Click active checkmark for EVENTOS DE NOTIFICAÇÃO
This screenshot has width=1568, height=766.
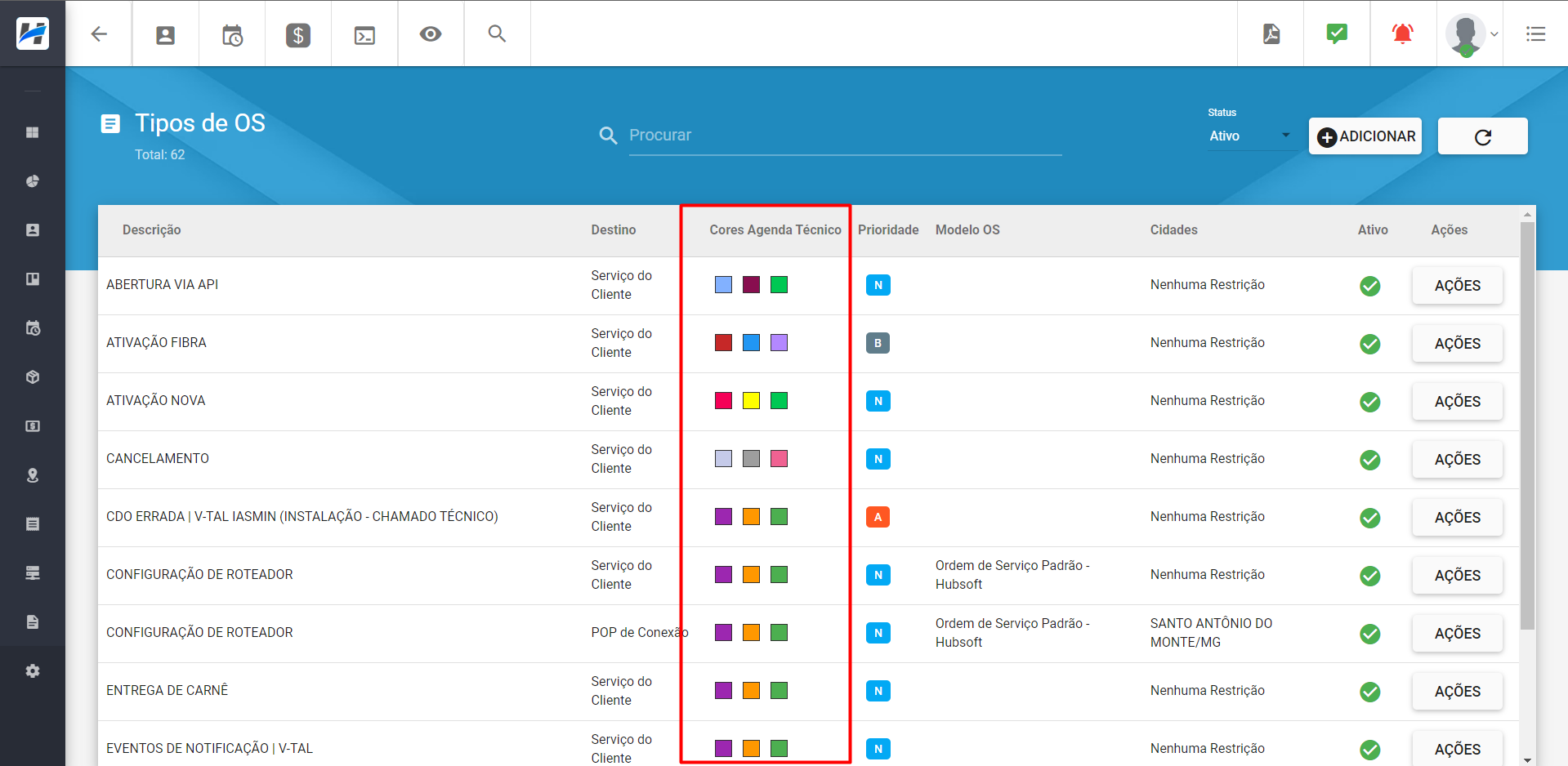[x=1370, y=750]
